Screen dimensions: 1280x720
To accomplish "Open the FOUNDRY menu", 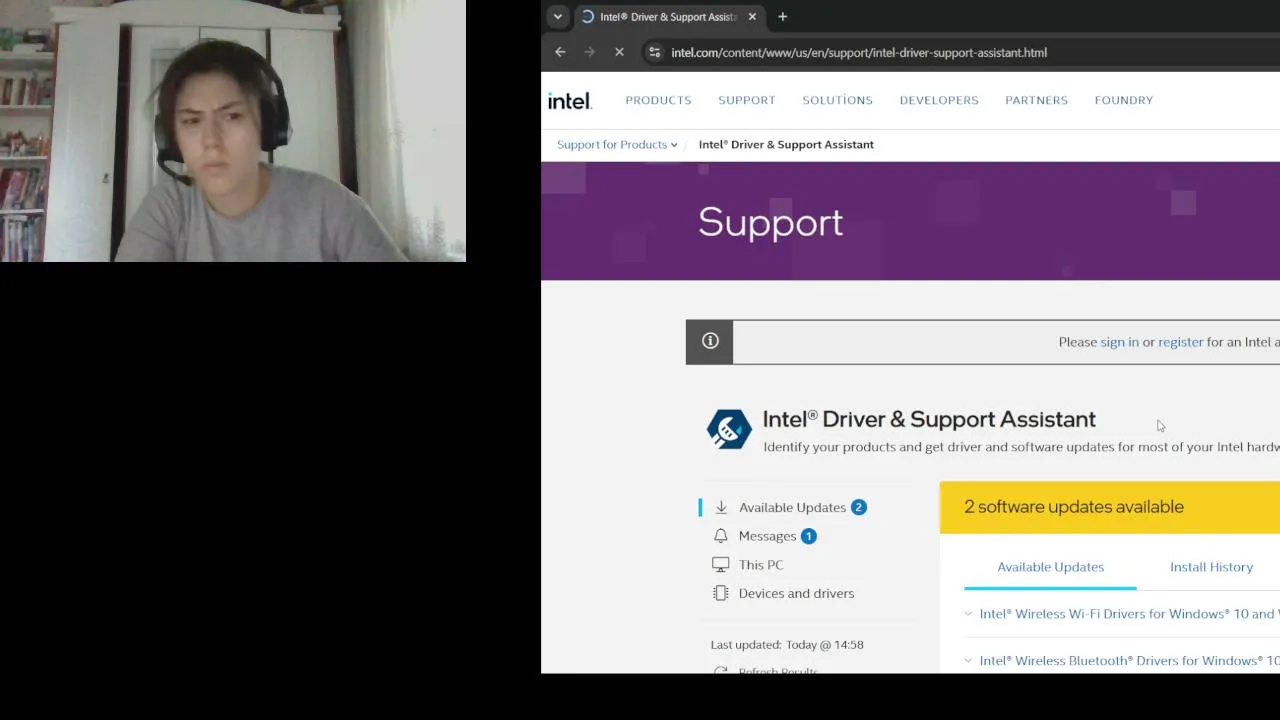I will tap(1124, 100).
